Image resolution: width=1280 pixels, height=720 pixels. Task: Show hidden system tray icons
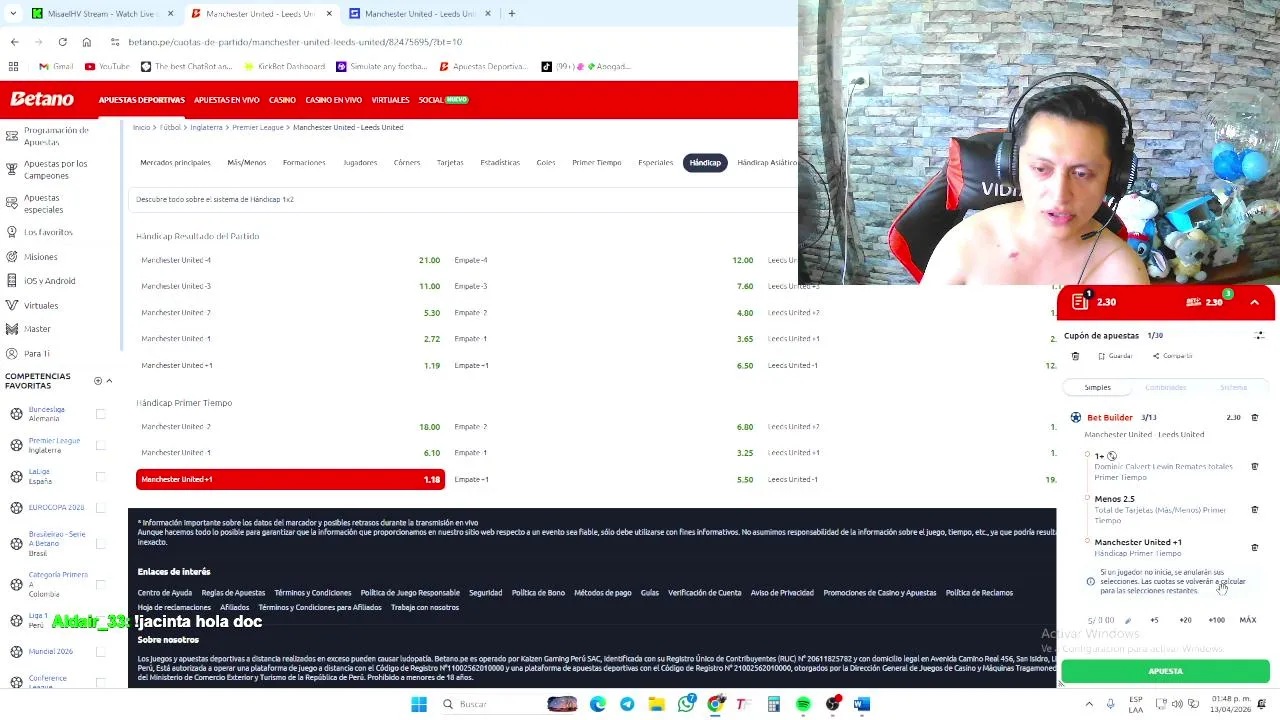point(1089,704)
